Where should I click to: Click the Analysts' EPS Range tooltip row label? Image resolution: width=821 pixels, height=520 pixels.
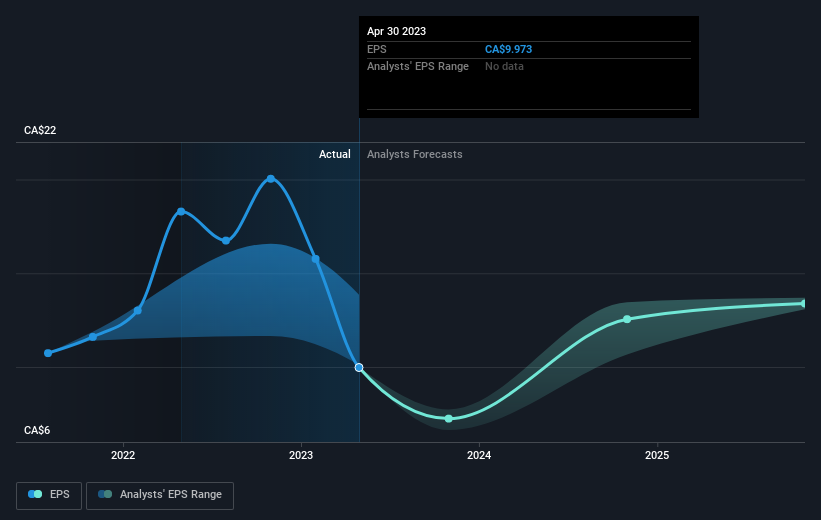(418, 67)
